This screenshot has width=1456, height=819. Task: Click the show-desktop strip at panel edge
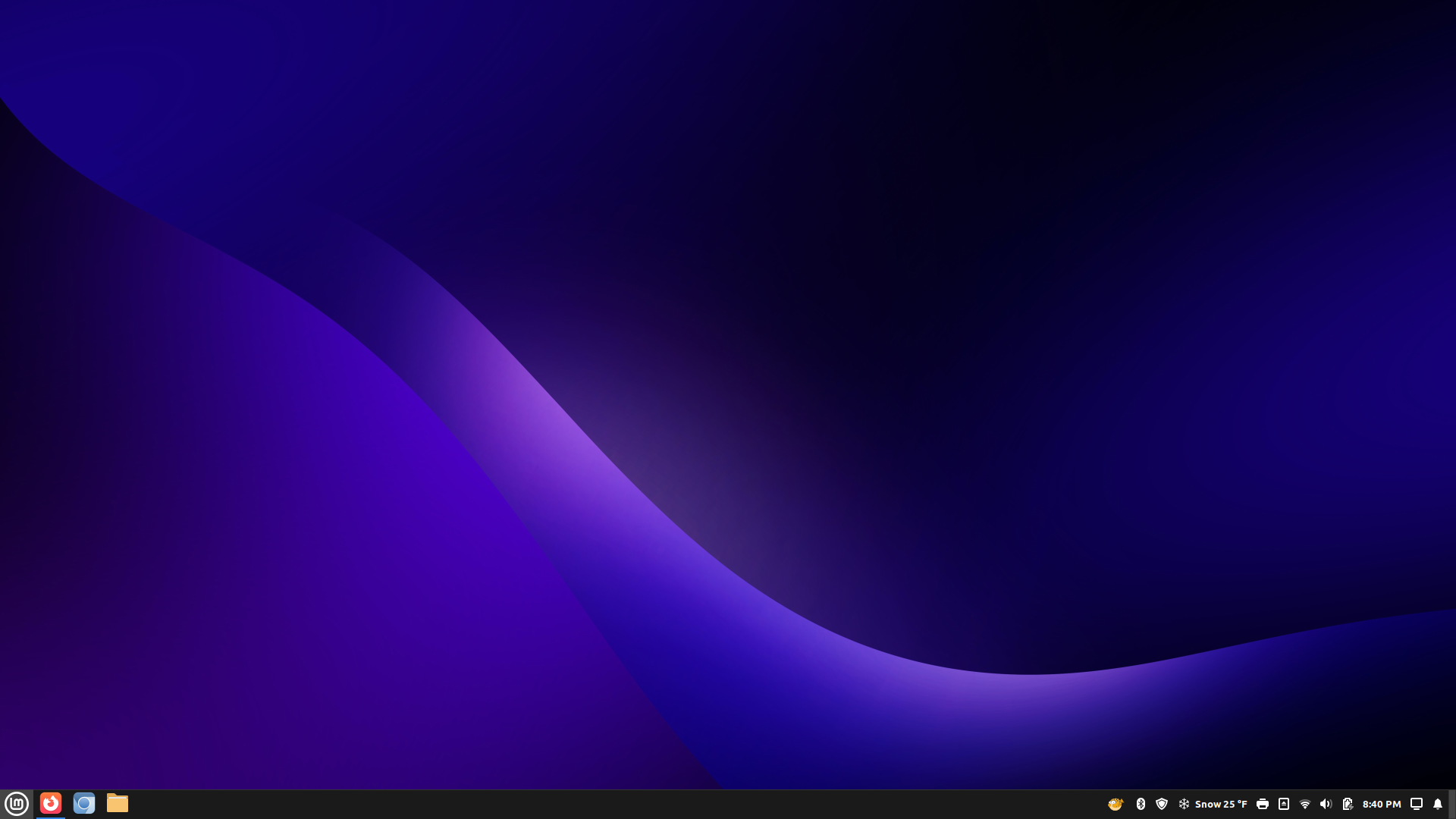pos(1452,804)
